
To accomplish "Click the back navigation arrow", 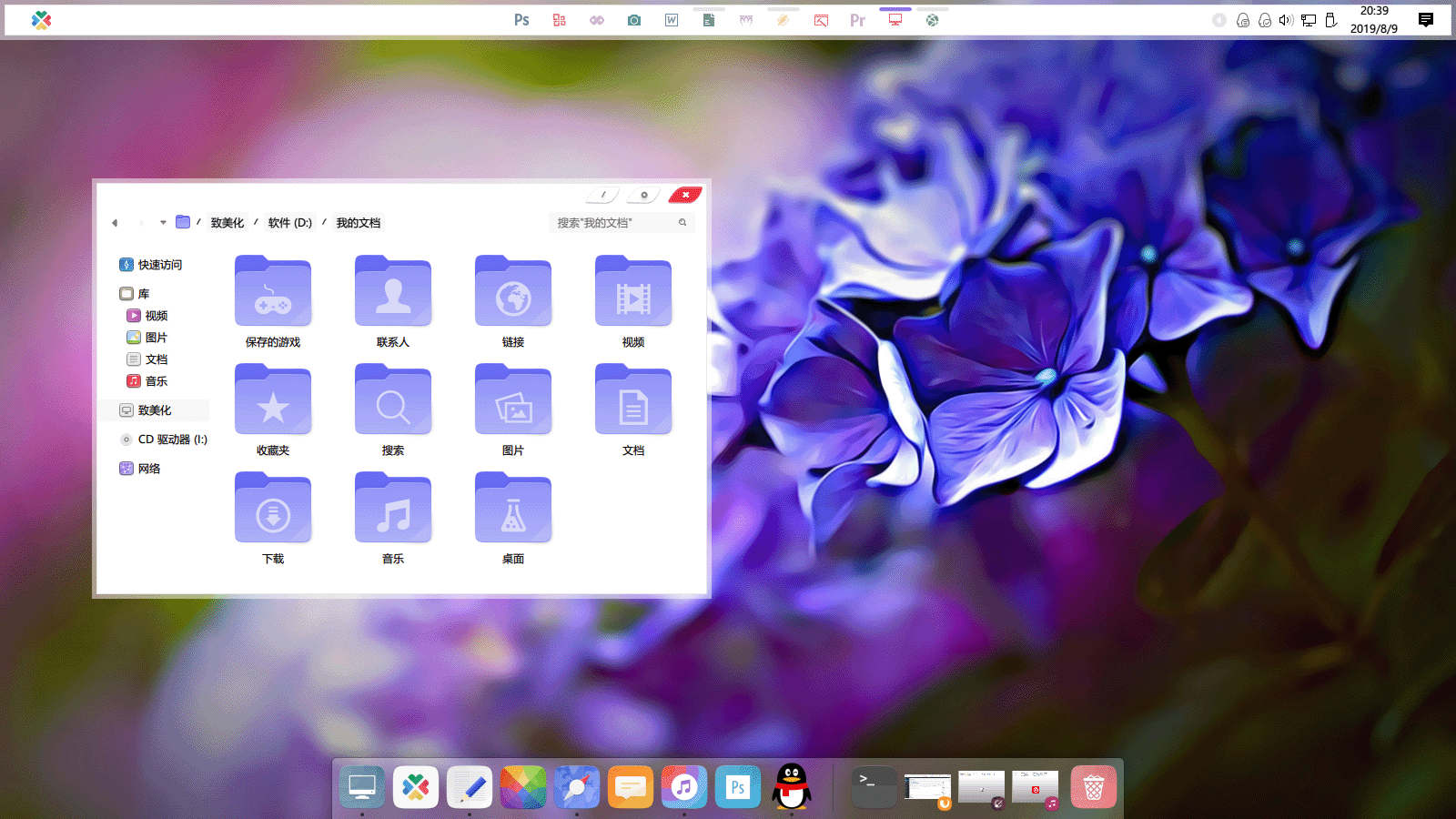I will (x=115, y=222).
